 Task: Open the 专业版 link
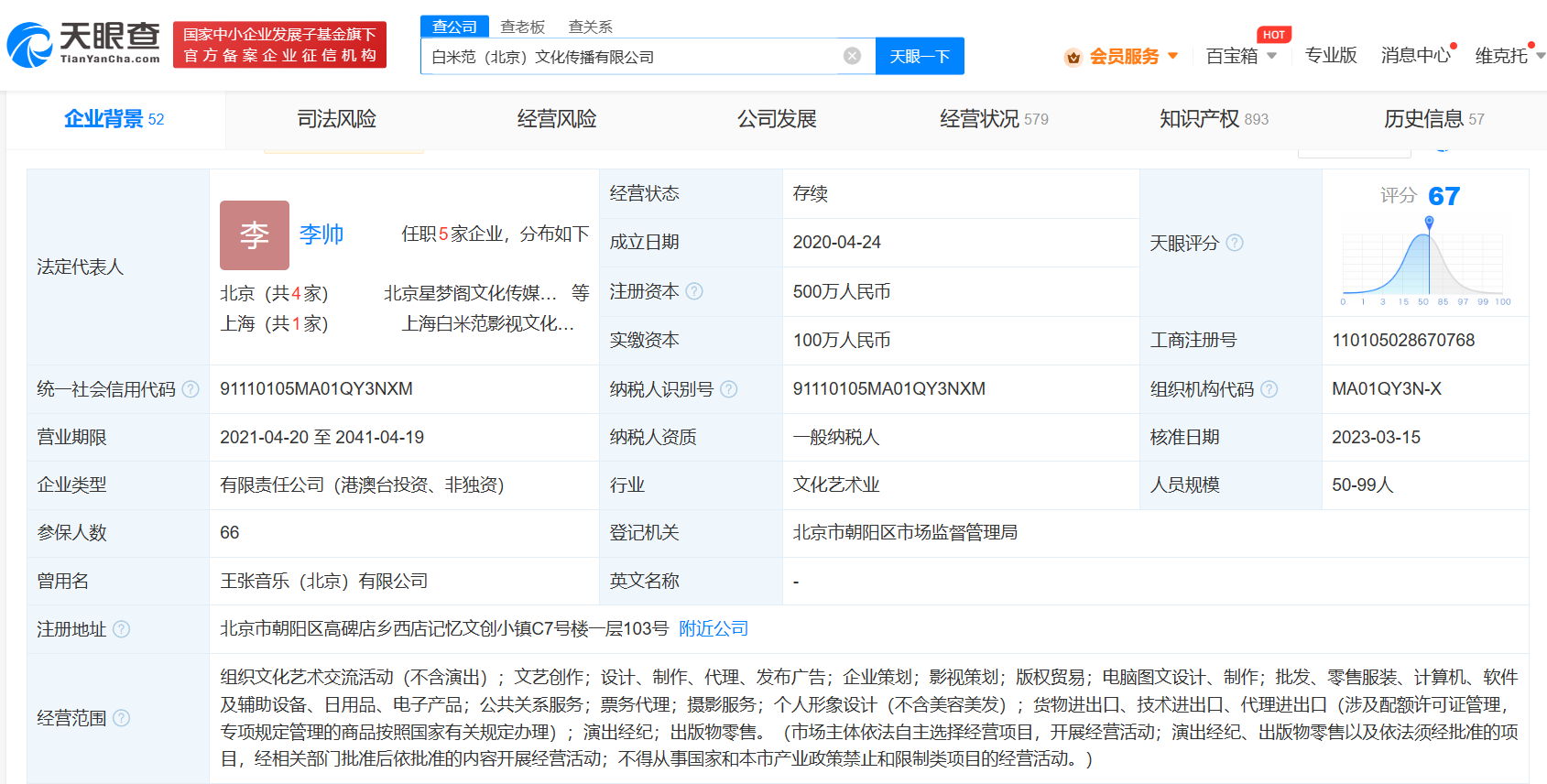pyautogui.click(x=1331, y=56)
